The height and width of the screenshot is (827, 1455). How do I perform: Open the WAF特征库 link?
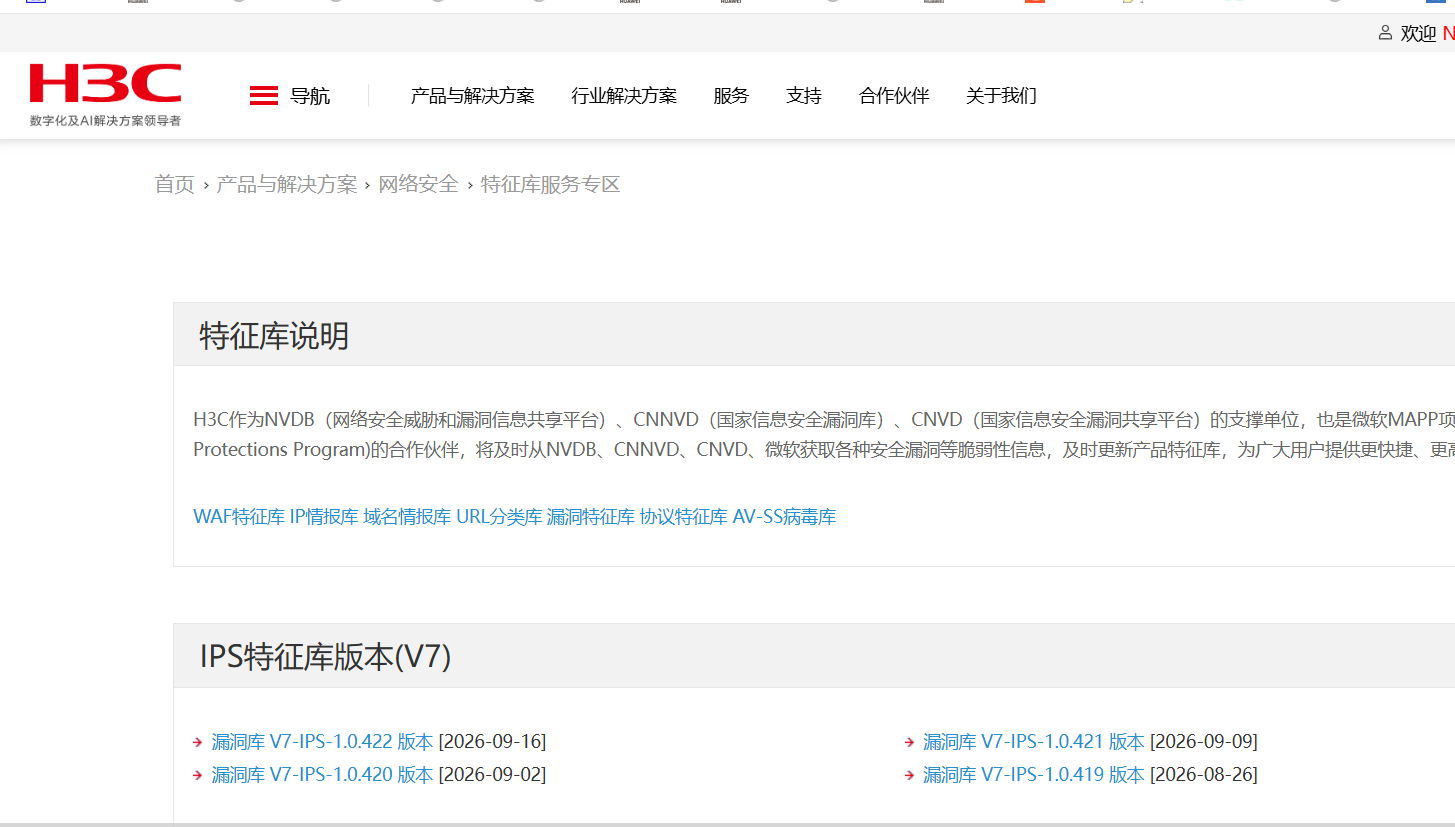click(x=239, y=517)
